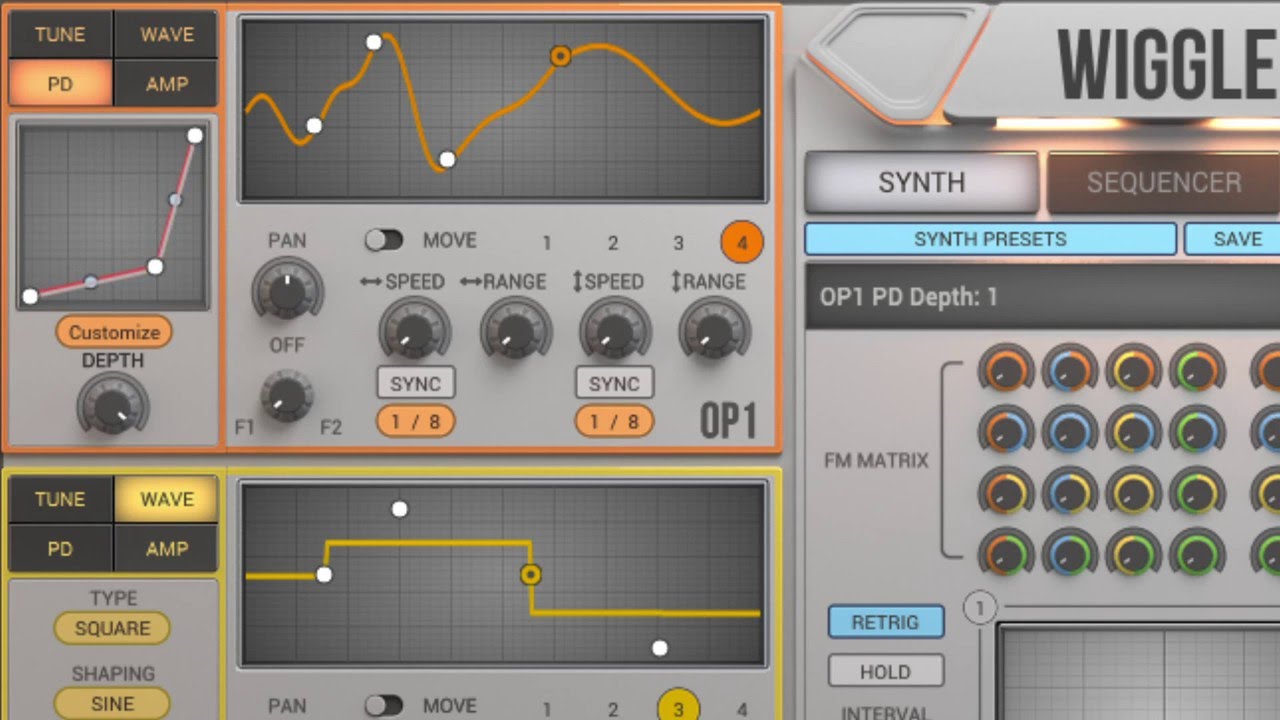Select the OP1 TUNE tab
The image size is (1280, 720).
[x=60, y=34]
